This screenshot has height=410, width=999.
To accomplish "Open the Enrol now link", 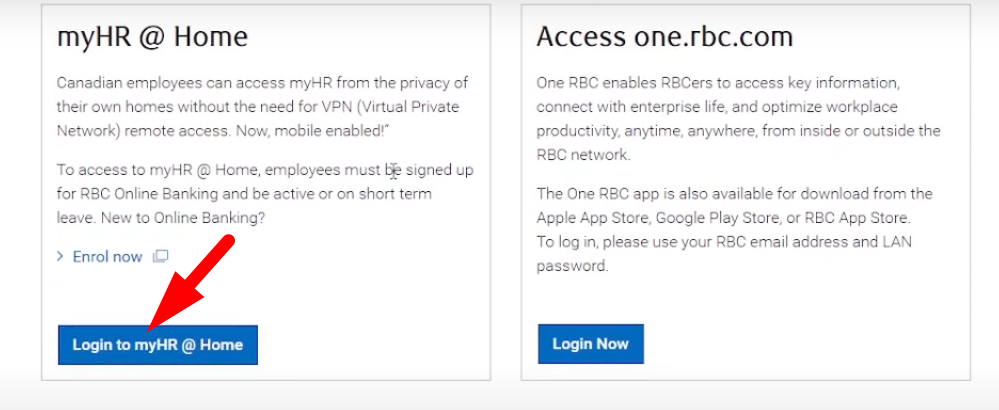I will pyautogui.click(x=107, y=257).
